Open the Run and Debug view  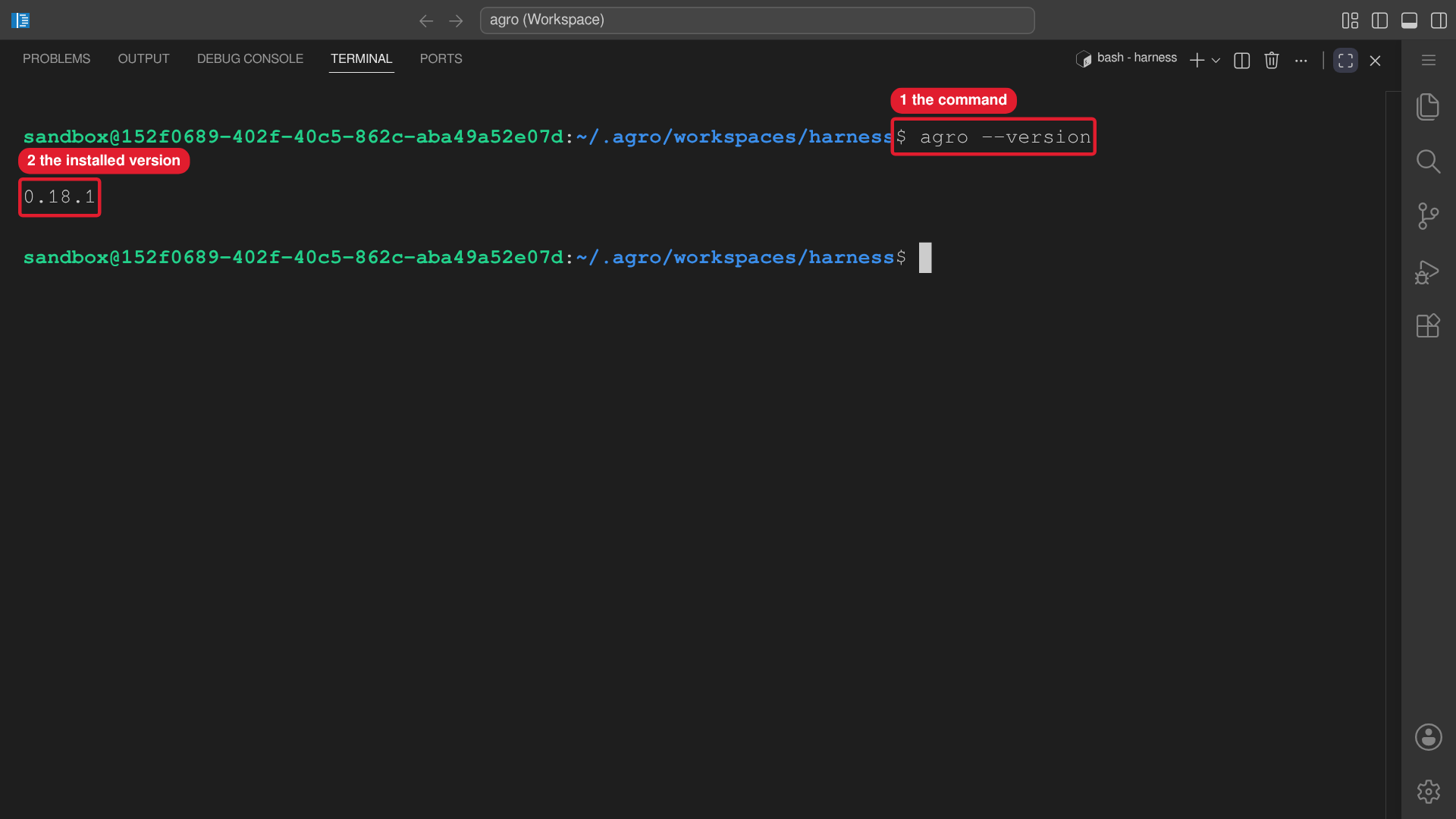1427,271
